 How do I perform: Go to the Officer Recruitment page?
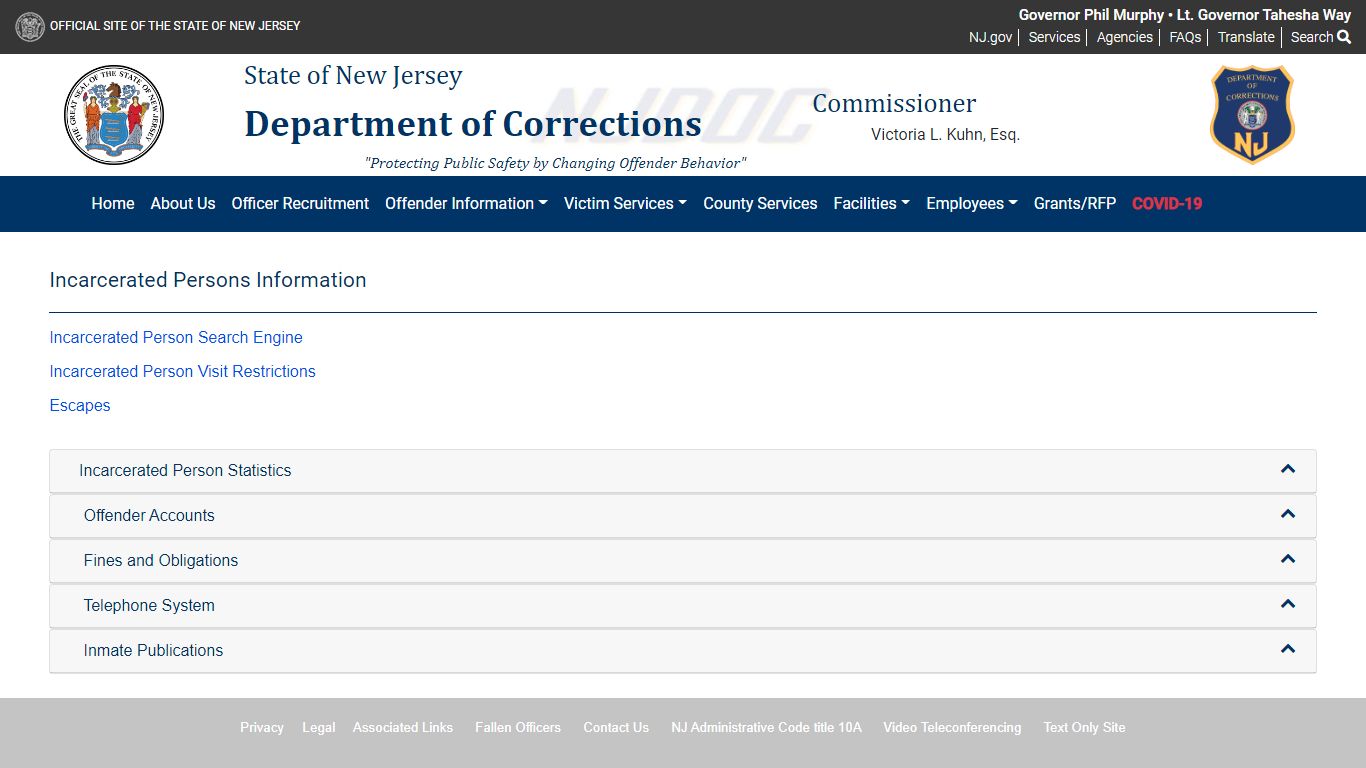click(300, 203)
